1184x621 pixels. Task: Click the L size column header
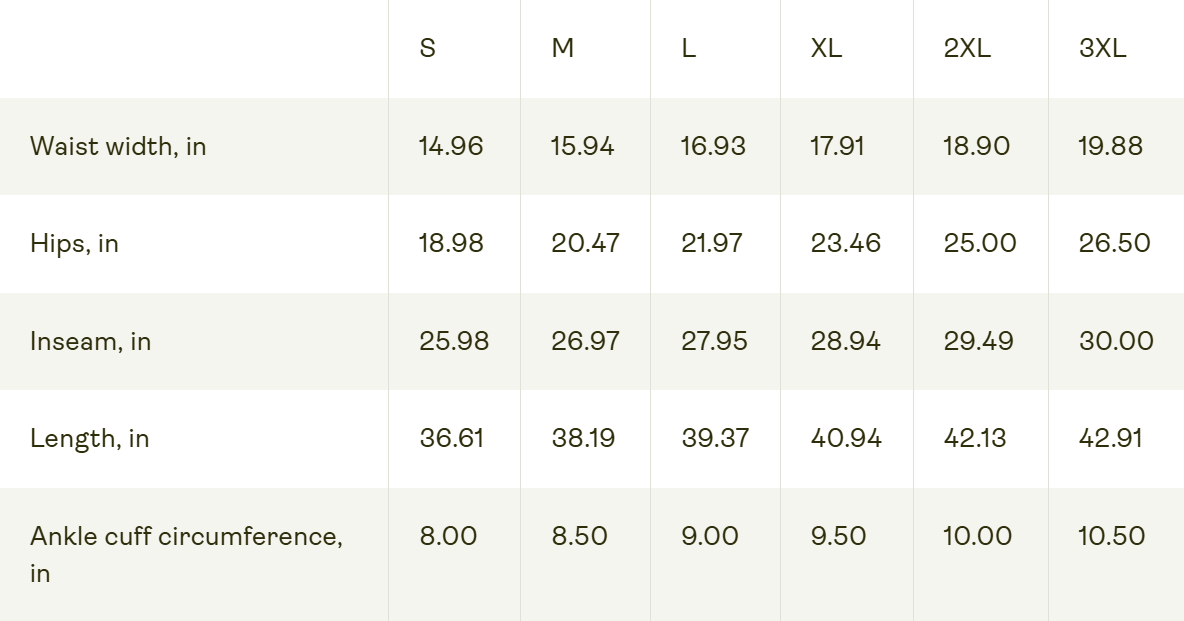688,48
